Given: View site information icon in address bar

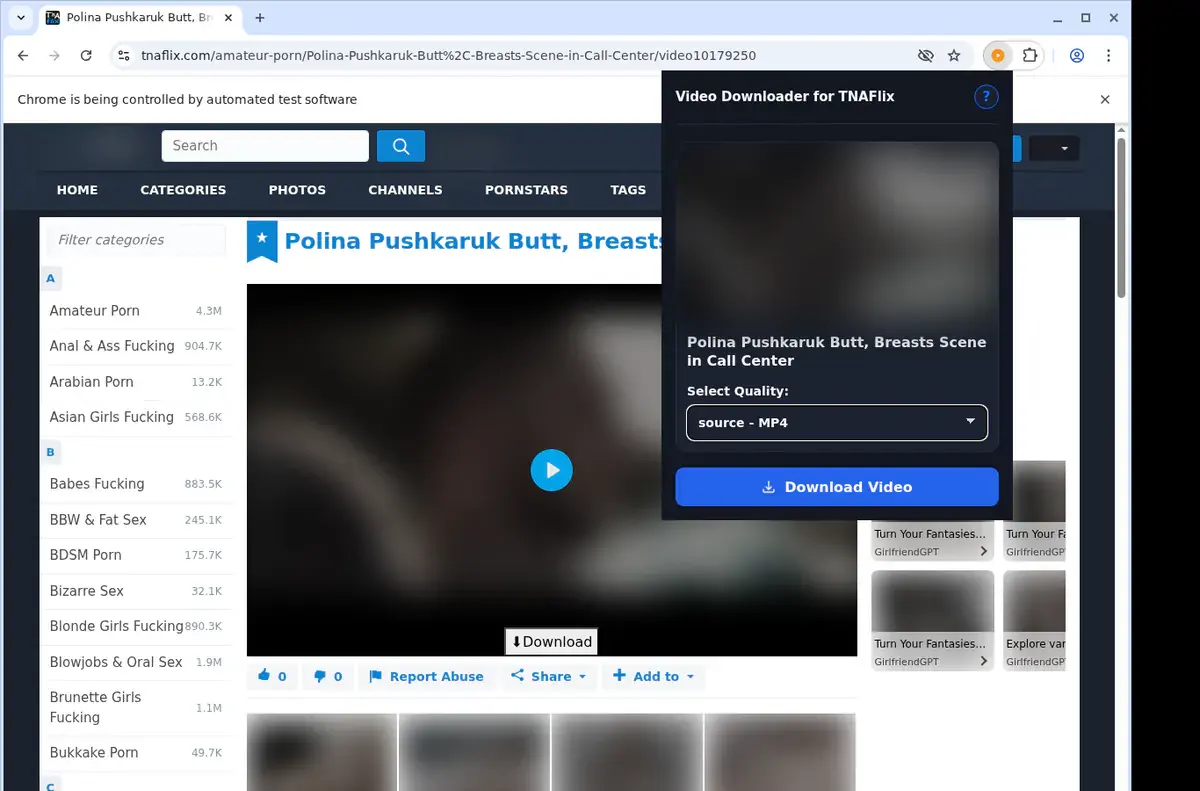Looking at the screenshot, I should (124, 56).
